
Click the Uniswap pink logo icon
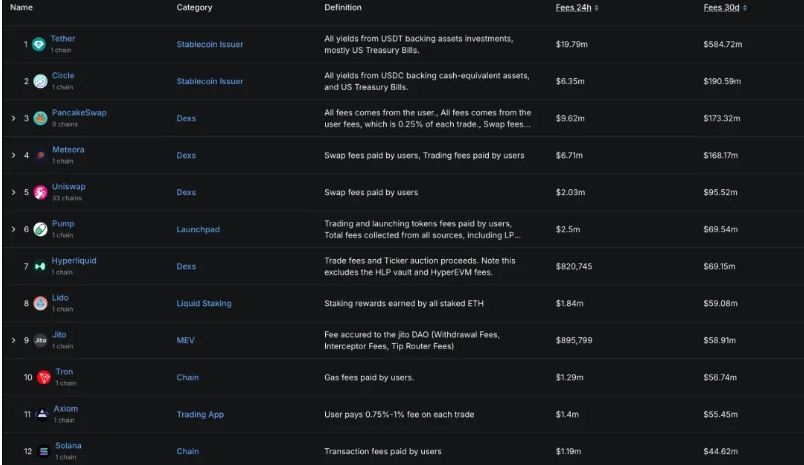pos(40,192)
